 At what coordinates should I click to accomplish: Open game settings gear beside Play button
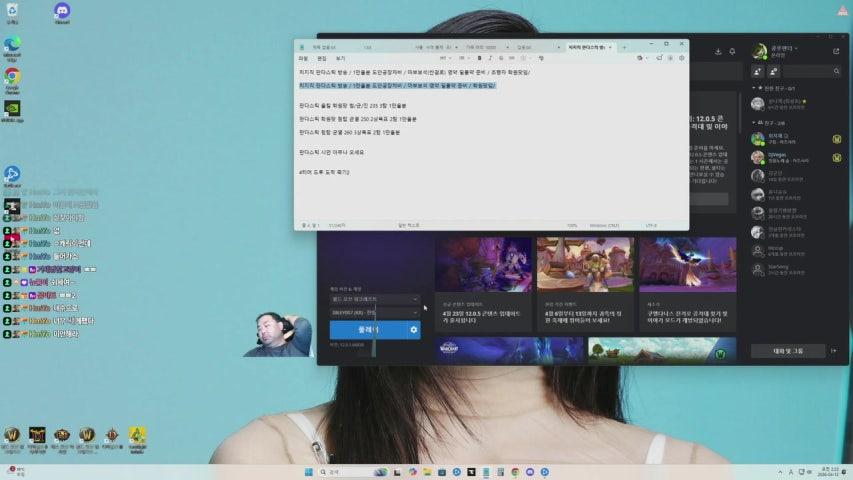[413, 329]
